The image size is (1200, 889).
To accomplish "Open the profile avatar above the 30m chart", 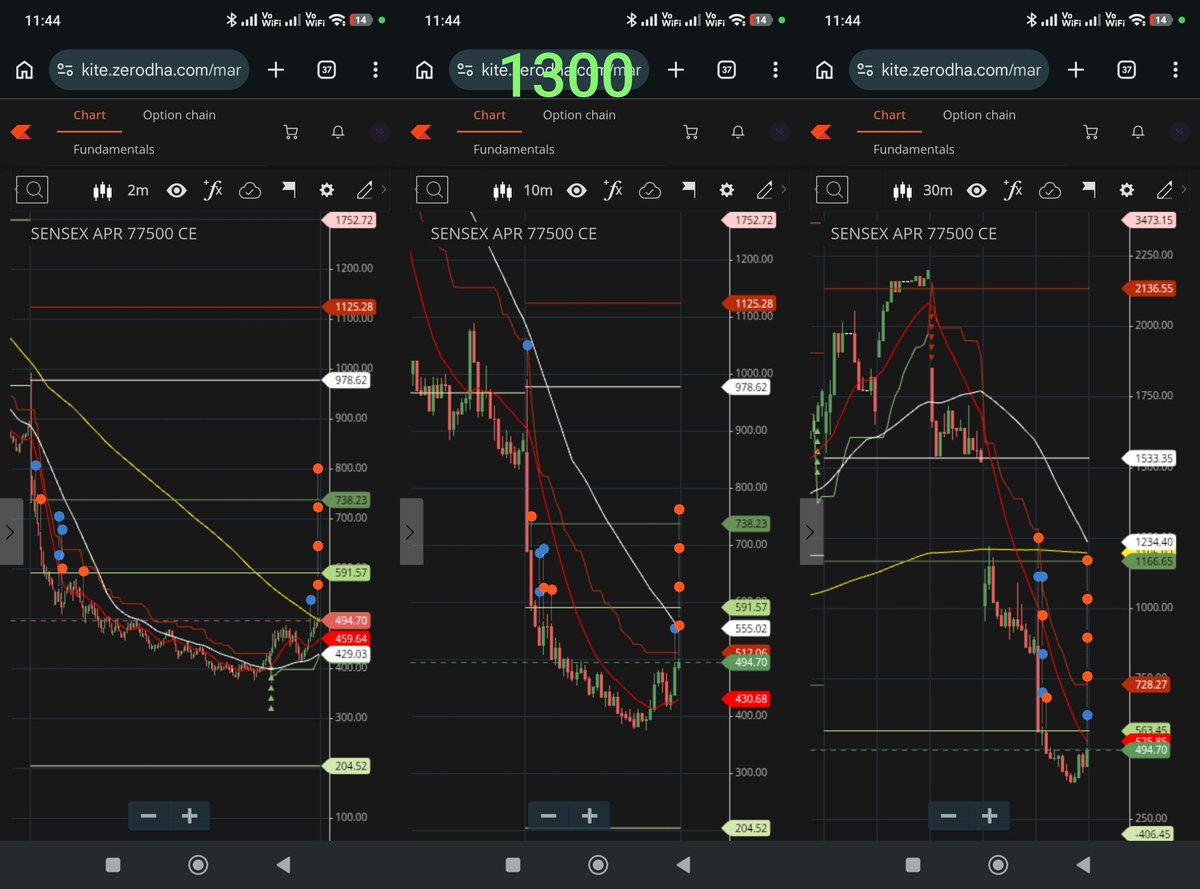I will point(1179,132).
